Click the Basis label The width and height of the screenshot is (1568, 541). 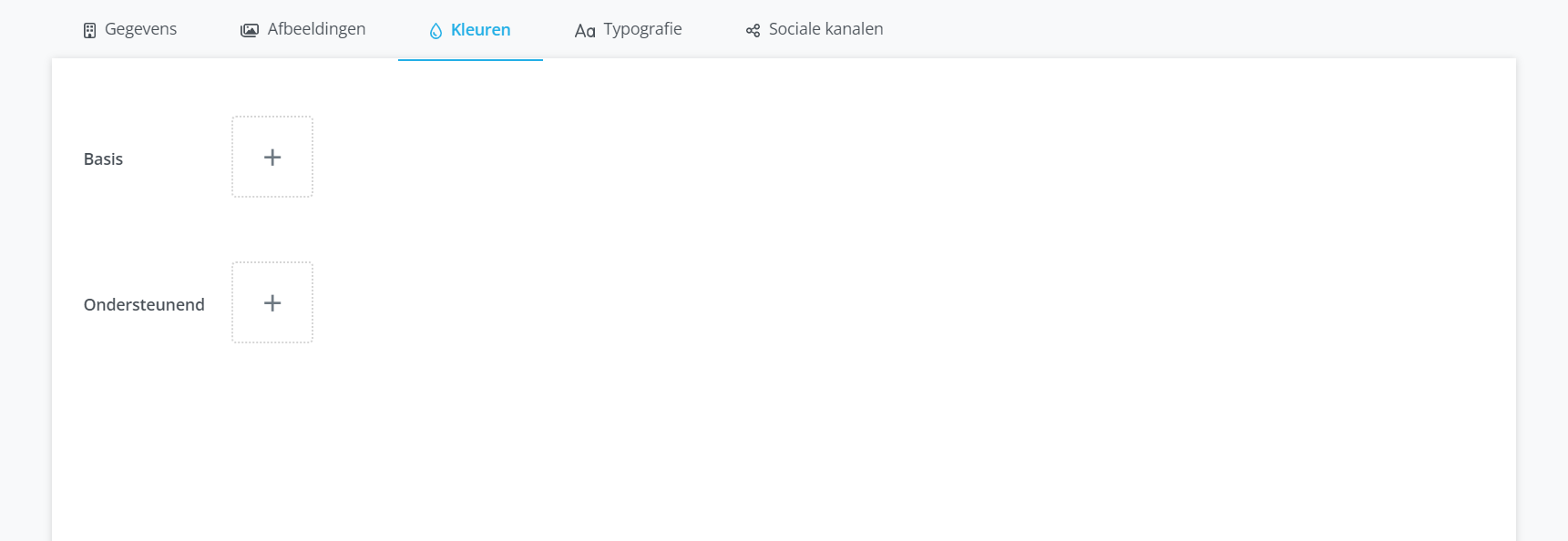point(102,158)
